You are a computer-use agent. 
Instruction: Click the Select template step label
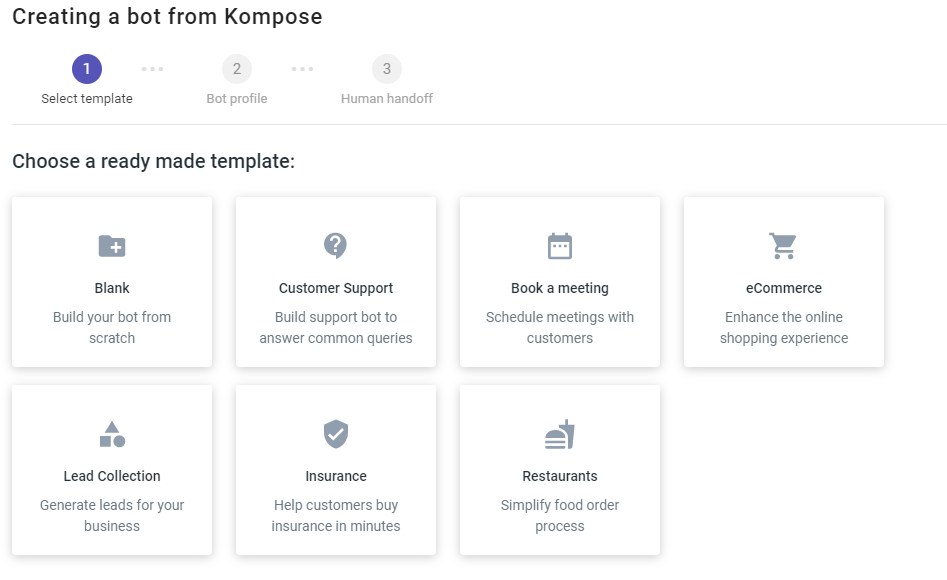[x=87, y=98]
